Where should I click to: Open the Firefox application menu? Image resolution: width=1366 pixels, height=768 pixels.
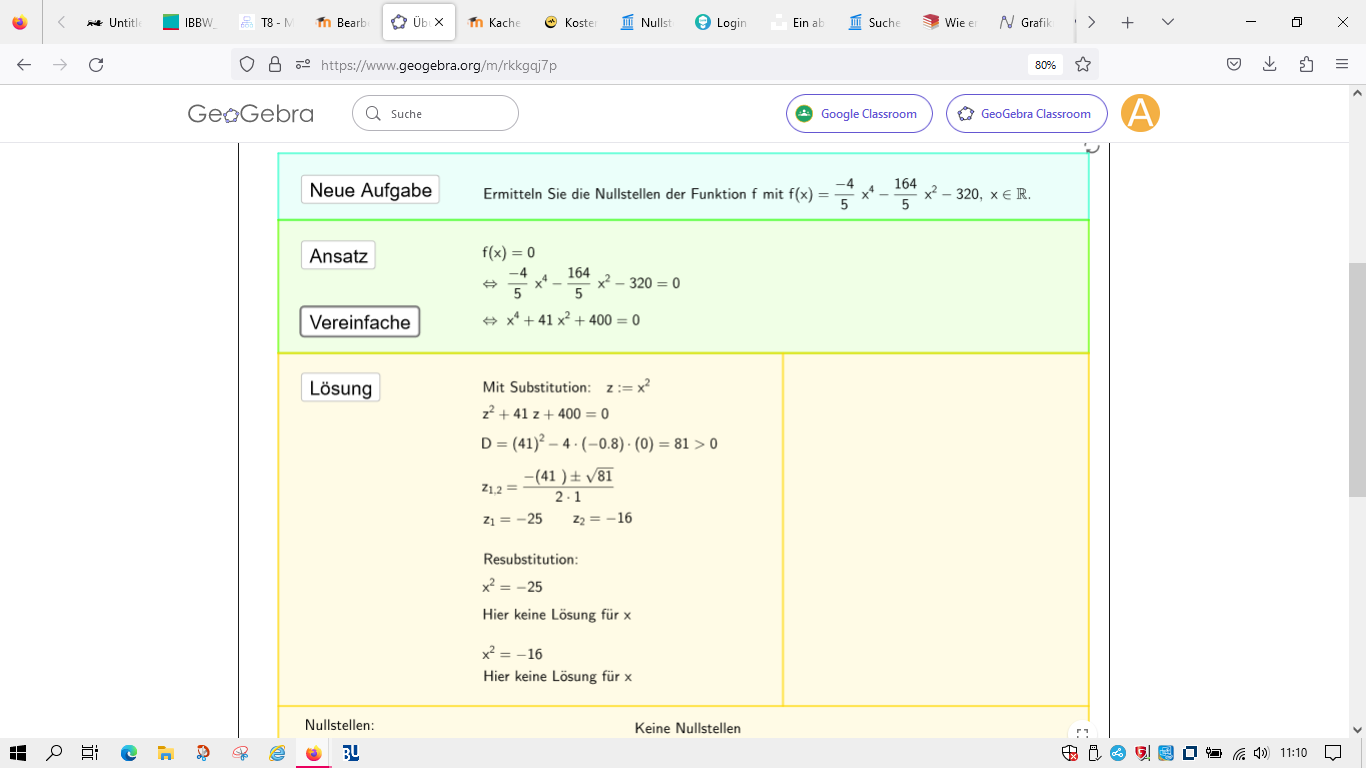tap(1342, 65)
